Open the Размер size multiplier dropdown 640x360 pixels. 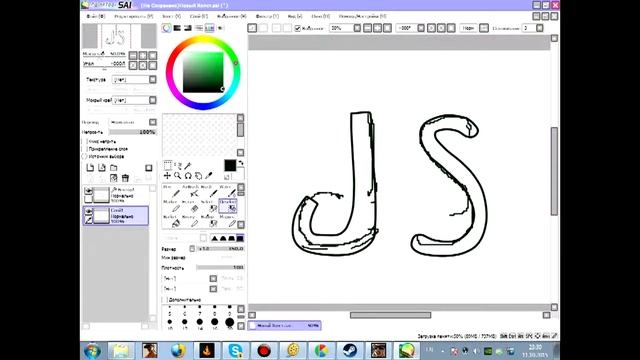(x=192, y=249)
